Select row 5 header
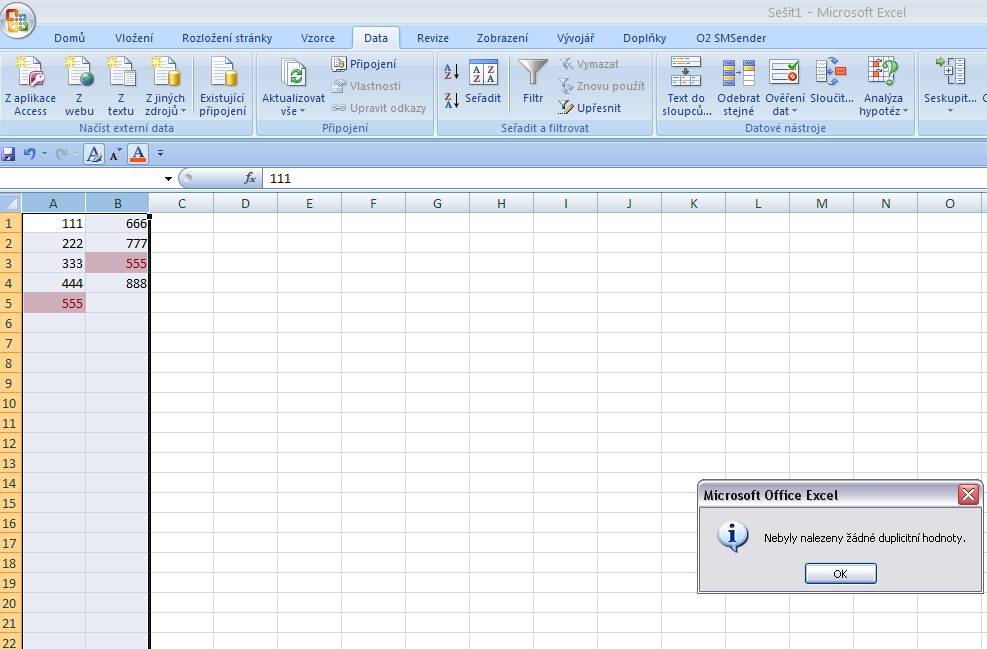 pyautogui.click(x=10, y=303)
